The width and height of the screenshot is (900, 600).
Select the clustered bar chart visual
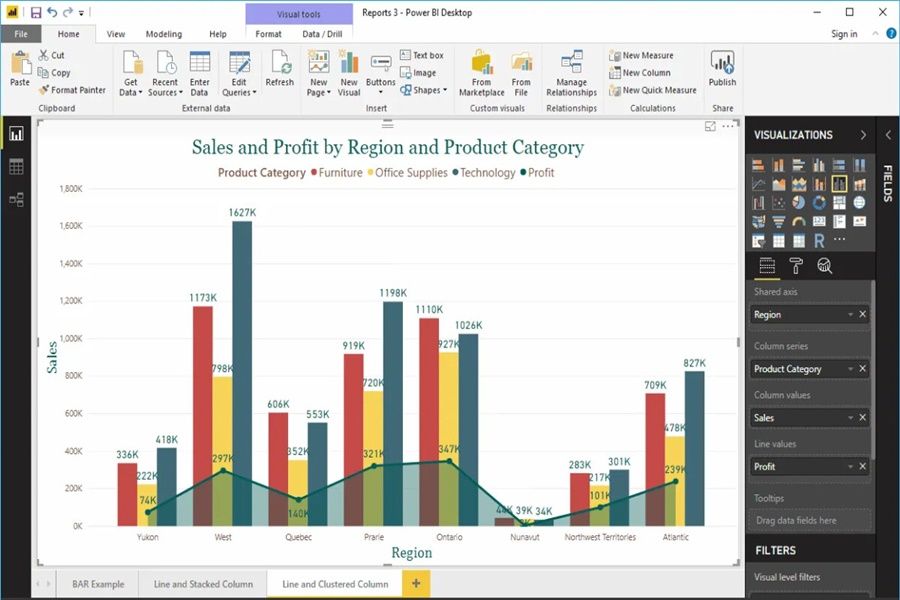(x=798, y=165)
